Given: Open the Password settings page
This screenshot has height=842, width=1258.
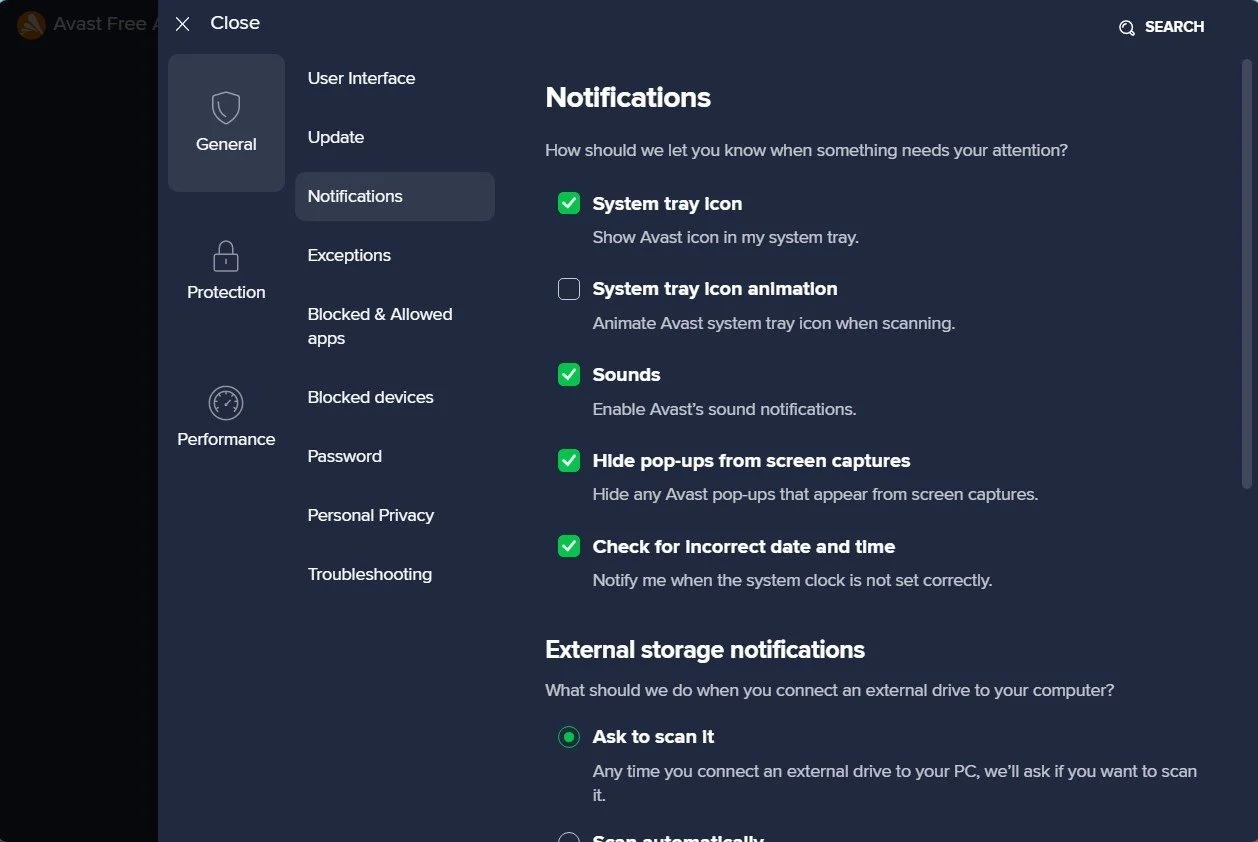Looking at the screenshot, I should click(344, 456).
